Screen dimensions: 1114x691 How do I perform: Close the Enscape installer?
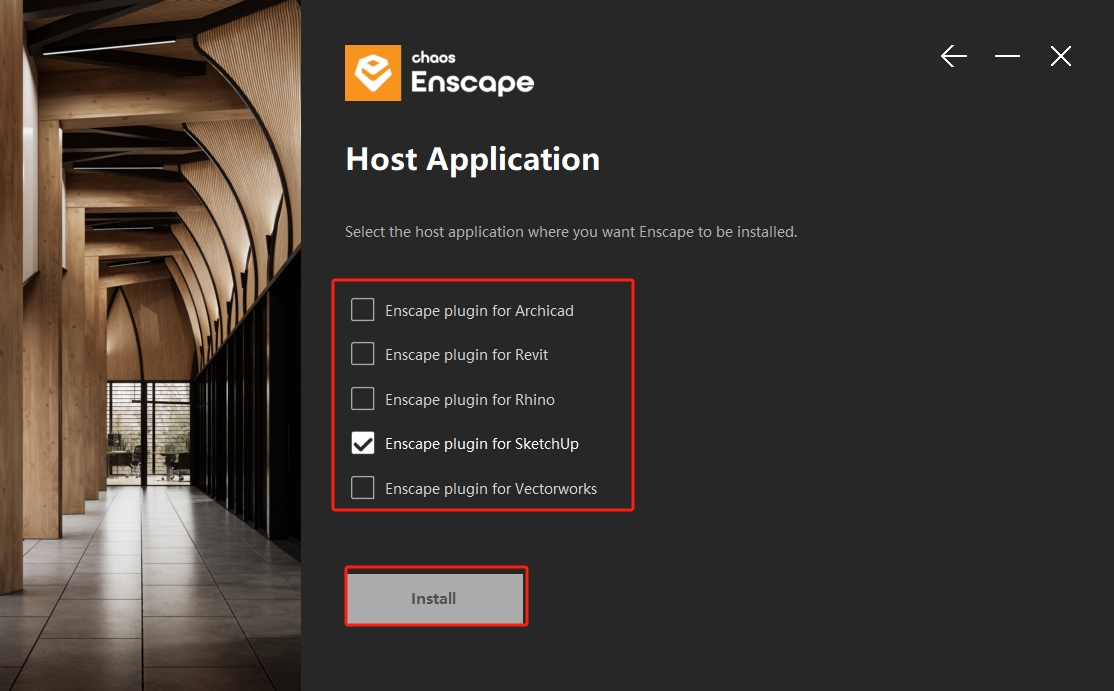click(1060, 56)
